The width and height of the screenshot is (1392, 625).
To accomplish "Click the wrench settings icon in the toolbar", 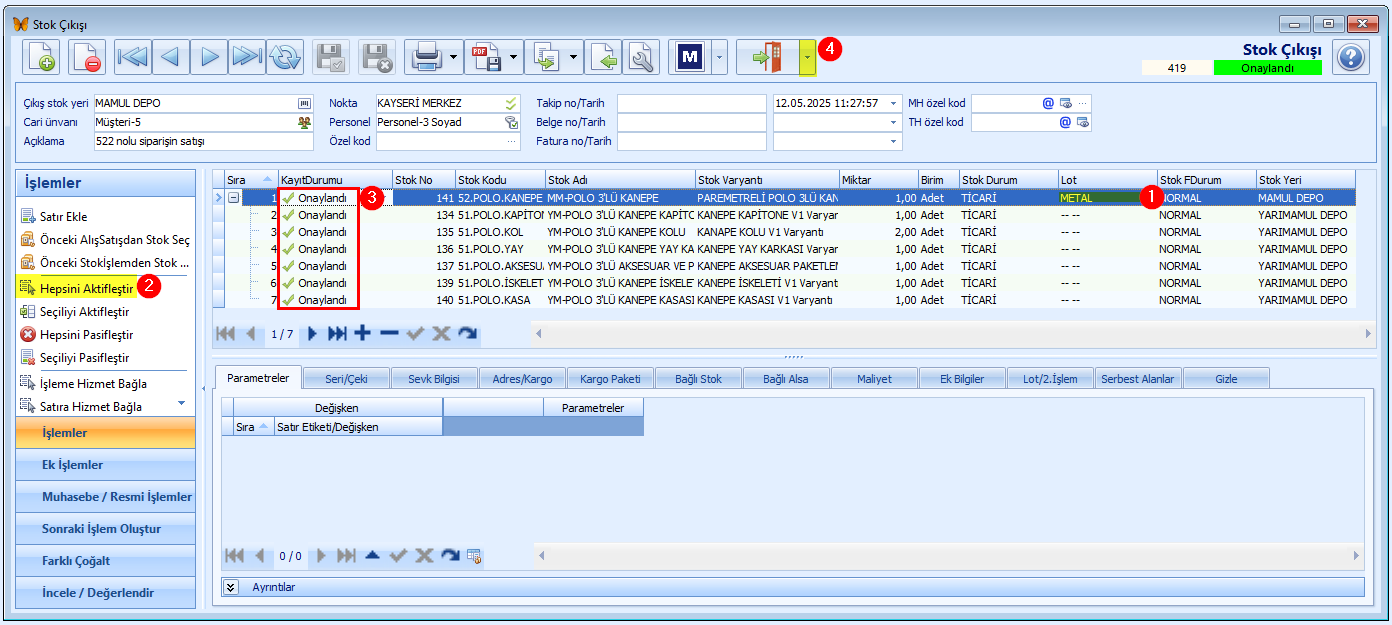I will coord(642,57).
